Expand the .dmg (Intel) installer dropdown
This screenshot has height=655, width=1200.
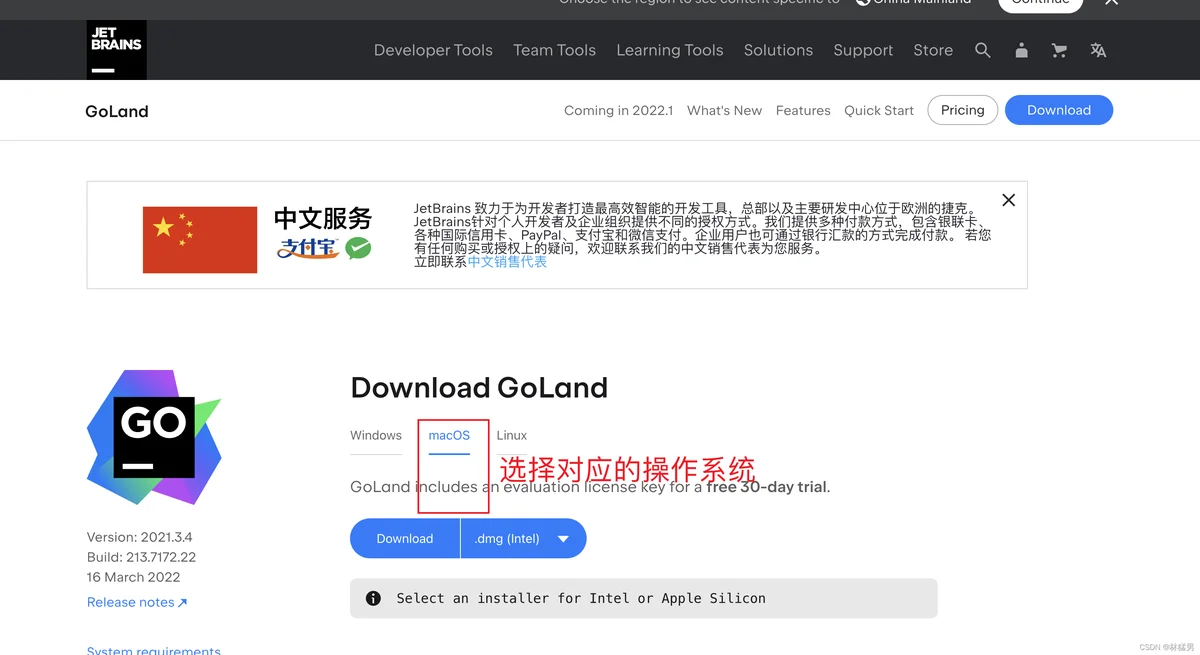tap(523, 538)
